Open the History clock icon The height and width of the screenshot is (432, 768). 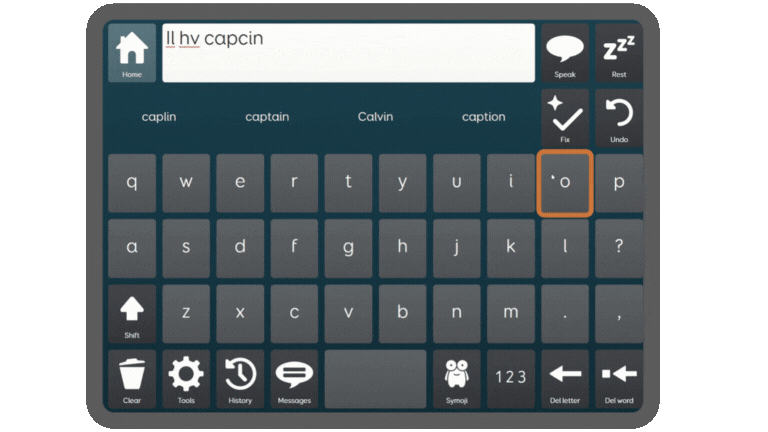(240, 379)
